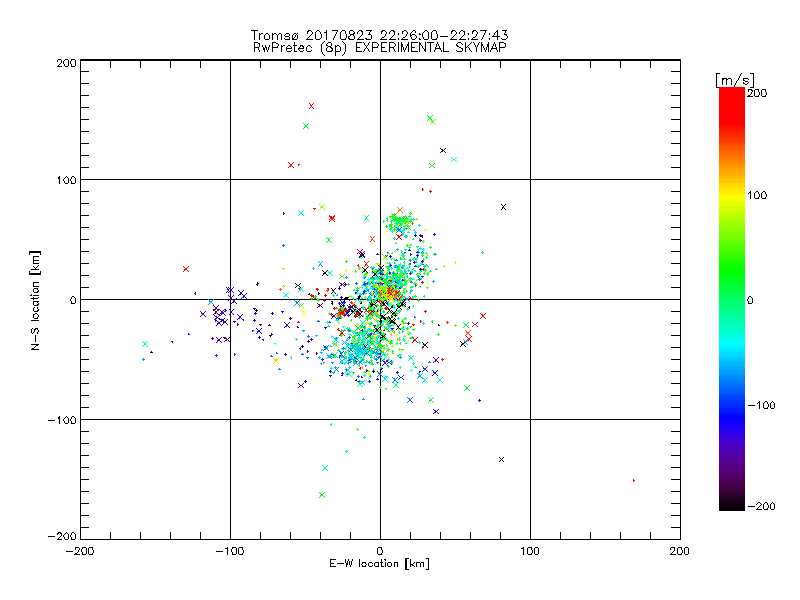Select the "[m/s]" colorbar unit label

coord(734,80)
